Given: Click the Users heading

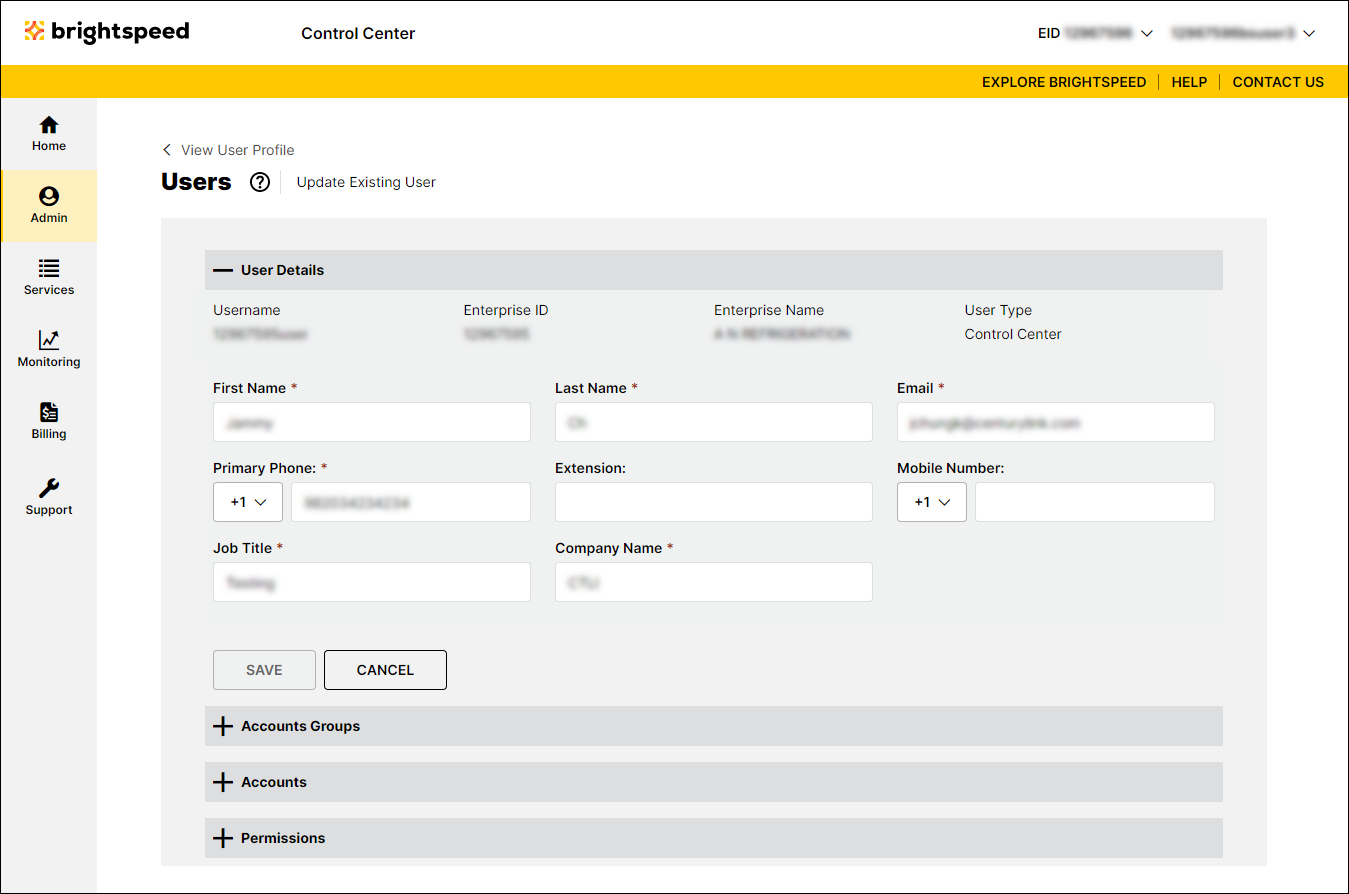Looking at the screenshot, I should (x=196, y=182).
